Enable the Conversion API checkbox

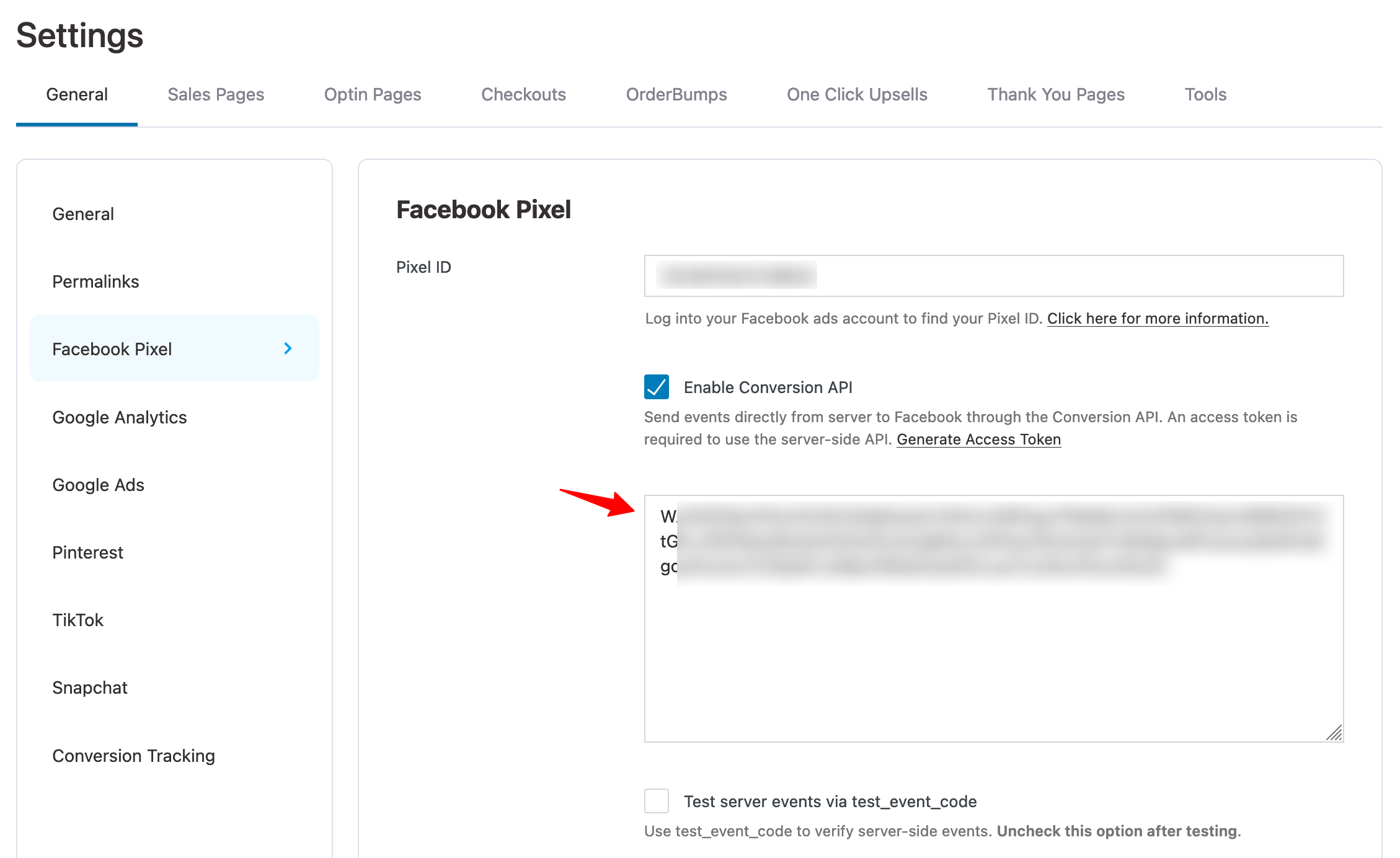(657, 387)
